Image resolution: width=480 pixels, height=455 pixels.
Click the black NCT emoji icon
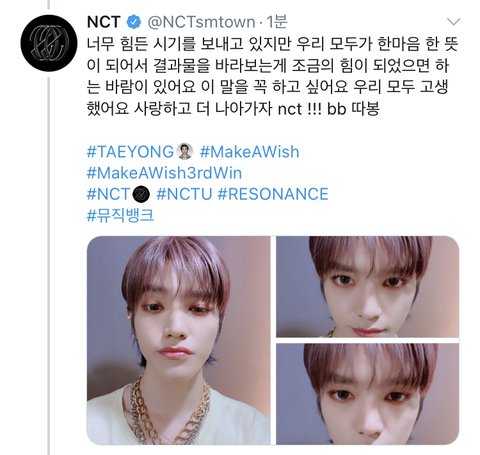coord(141,194)
